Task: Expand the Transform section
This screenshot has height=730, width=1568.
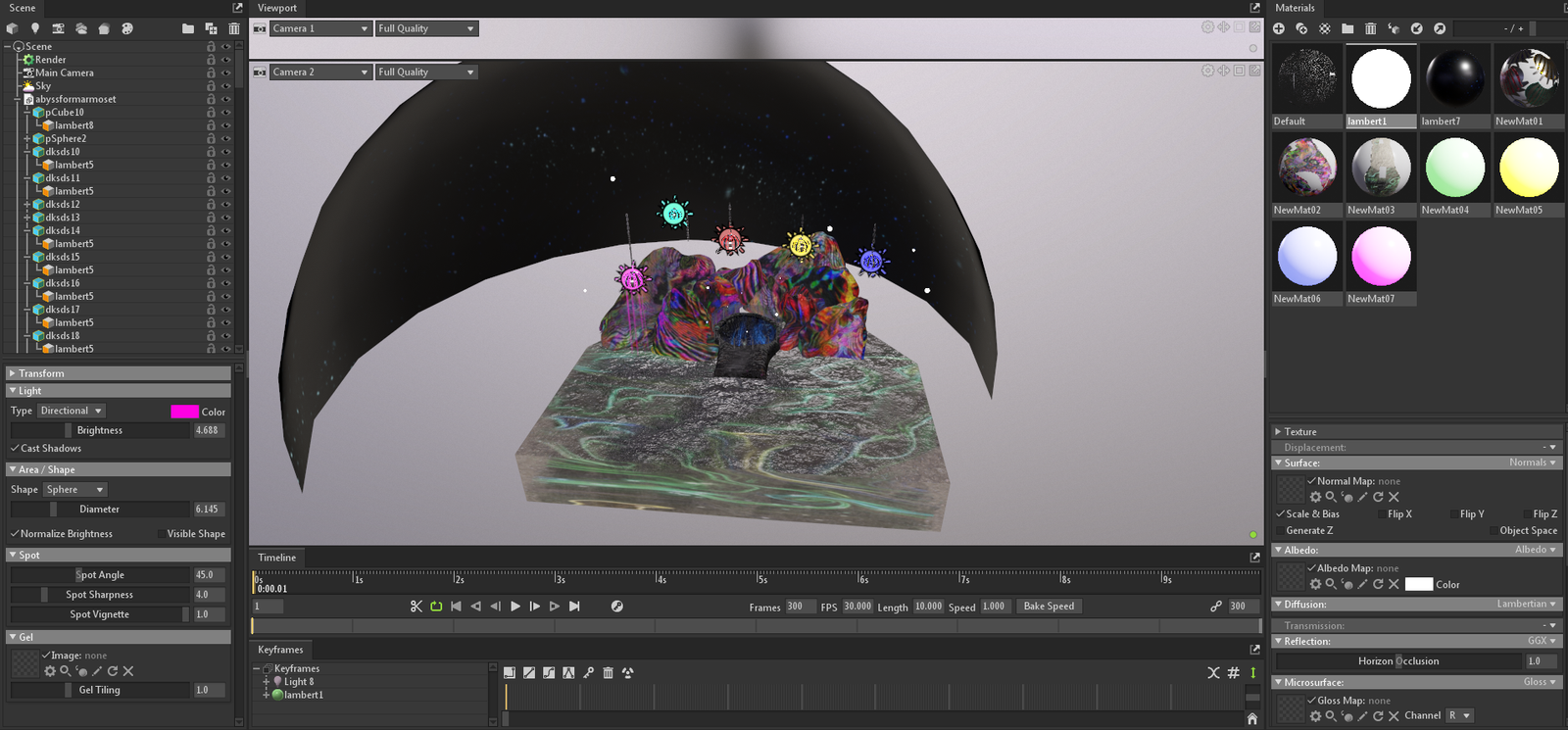Action: click(40, 373)
